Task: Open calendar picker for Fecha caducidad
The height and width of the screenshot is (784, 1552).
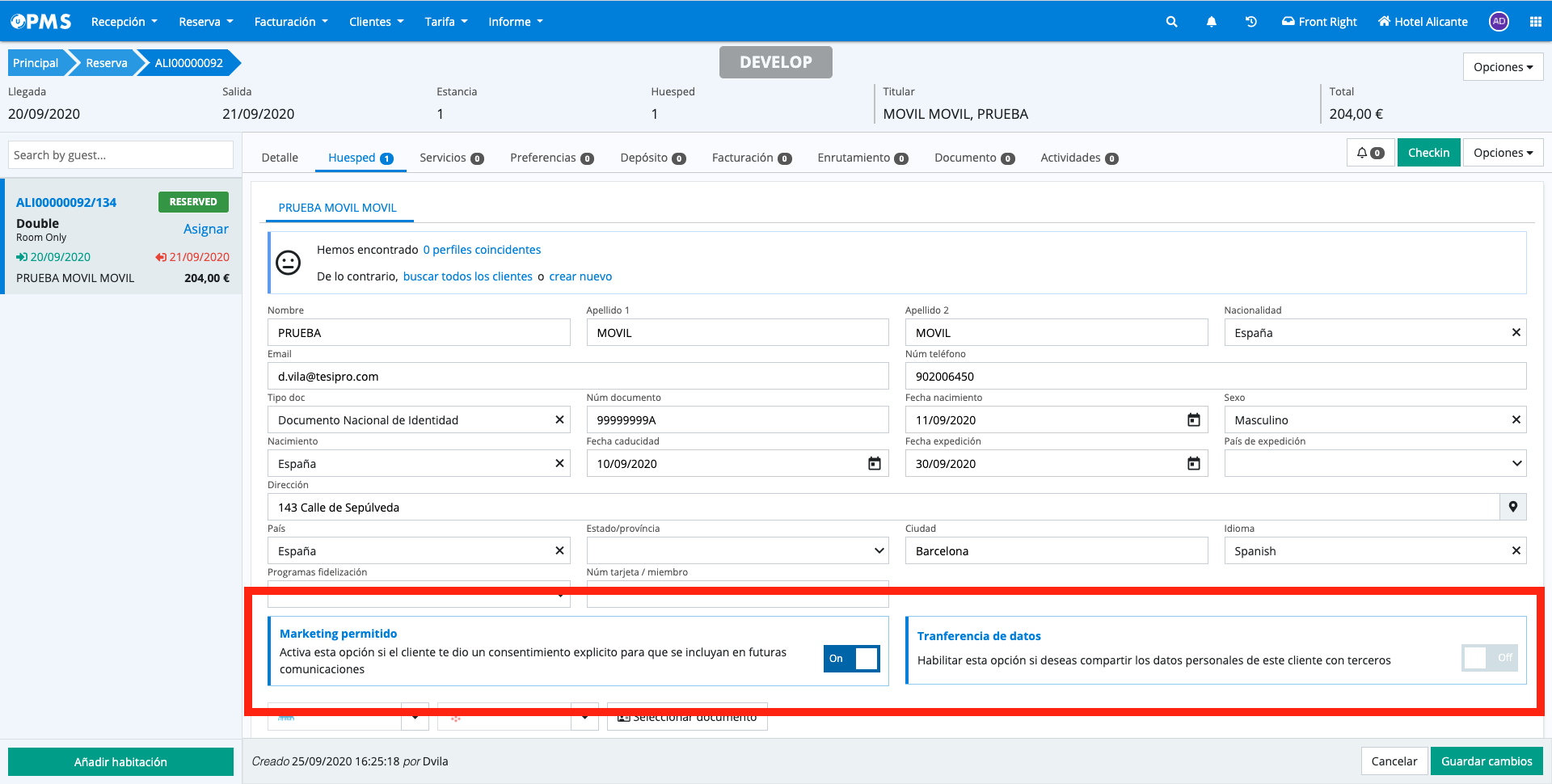Action: [874, 464]
